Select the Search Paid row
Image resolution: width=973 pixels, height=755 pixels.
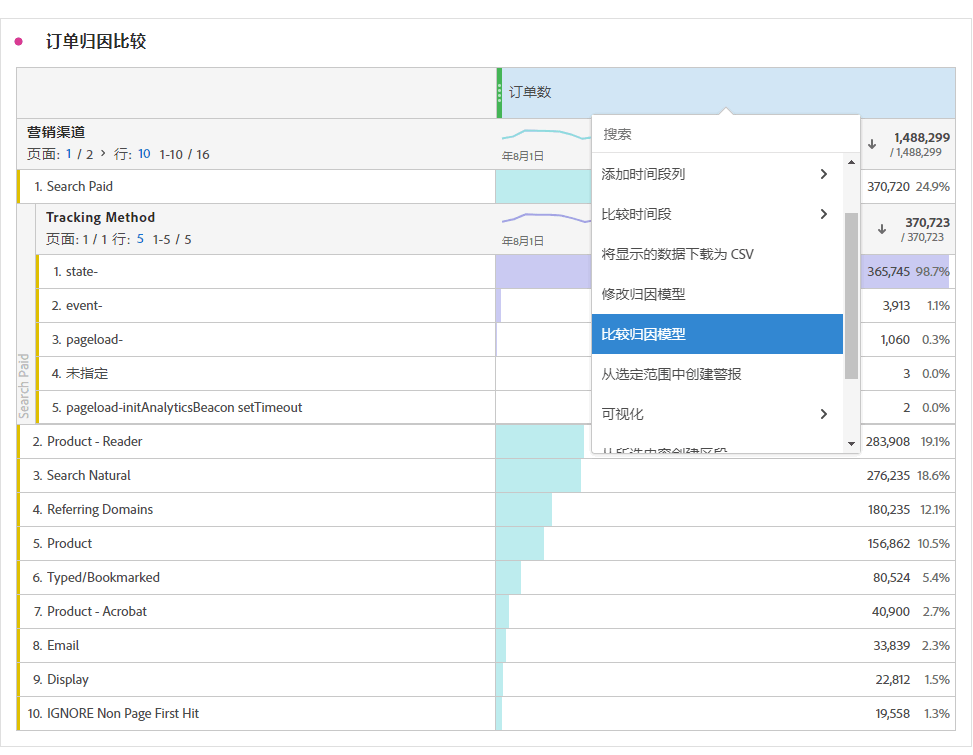[x=256, y=186]
